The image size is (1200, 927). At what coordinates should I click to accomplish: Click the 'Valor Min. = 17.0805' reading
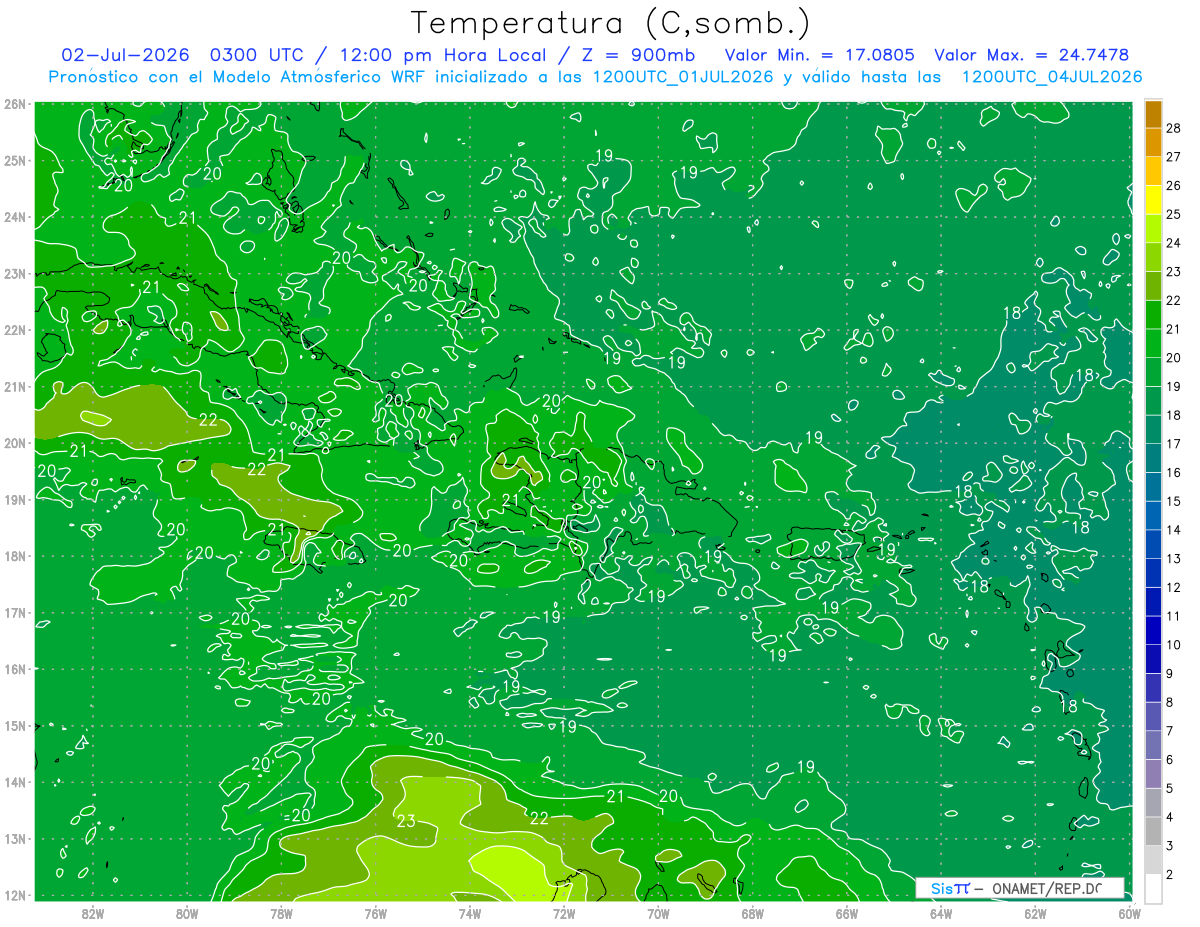pyautogui.click(x=819, y=55)
